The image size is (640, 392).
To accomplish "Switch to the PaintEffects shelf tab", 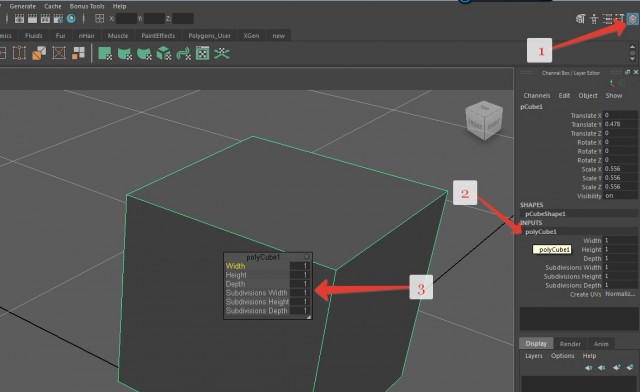I will (158, 36).
